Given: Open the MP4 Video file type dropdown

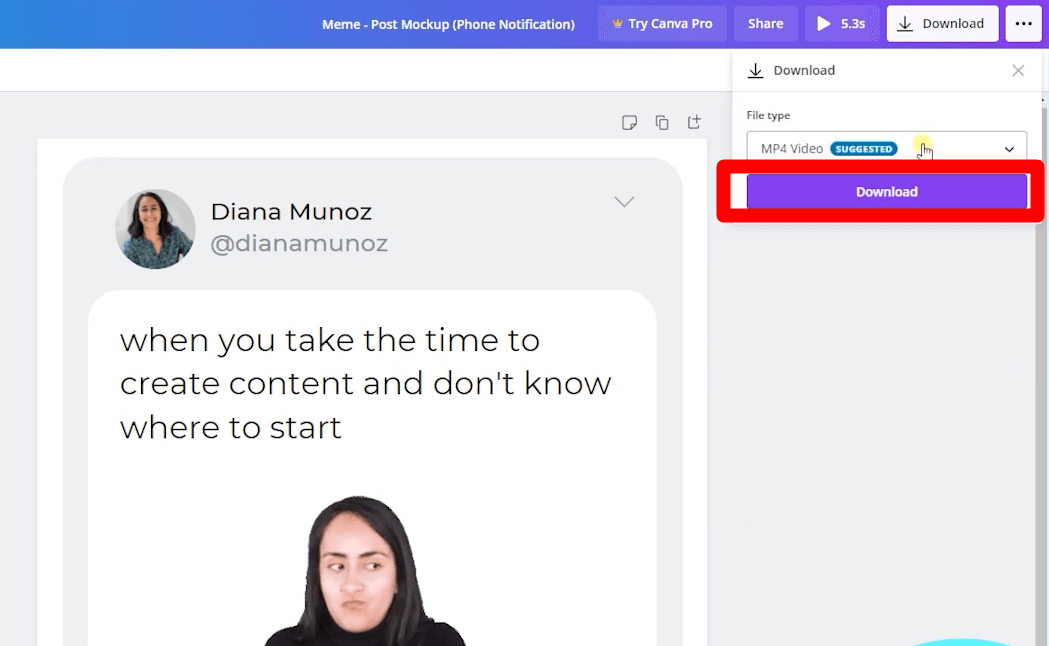Looking at the screenshot, I should (x=886, y=148).
